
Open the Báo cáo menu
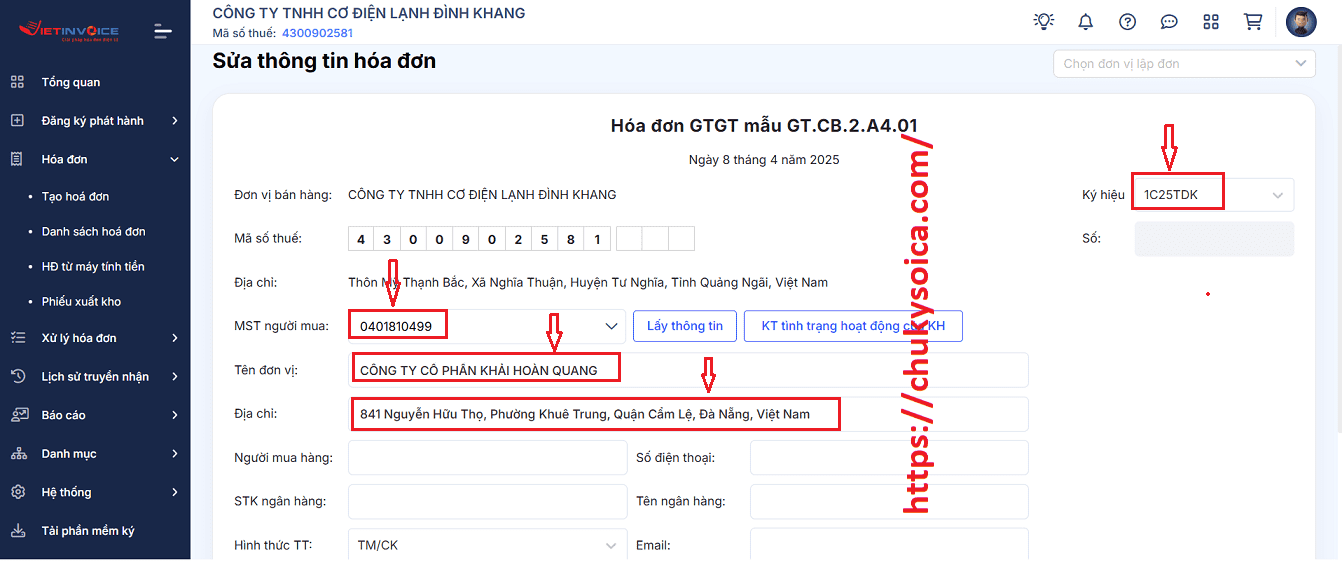95,415
